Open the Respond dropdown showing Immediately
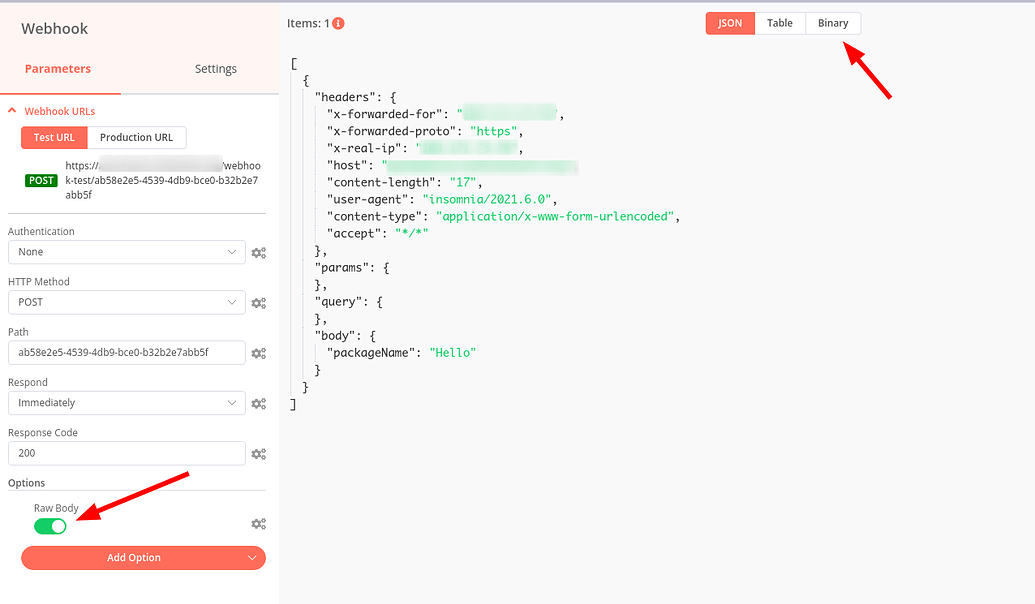This screenshot has width=1035, height=604. [x=126, y=403]
